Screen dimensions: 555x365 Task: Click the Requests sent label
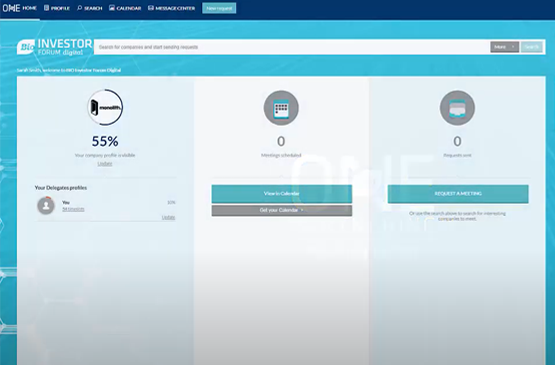coord(457,155)
